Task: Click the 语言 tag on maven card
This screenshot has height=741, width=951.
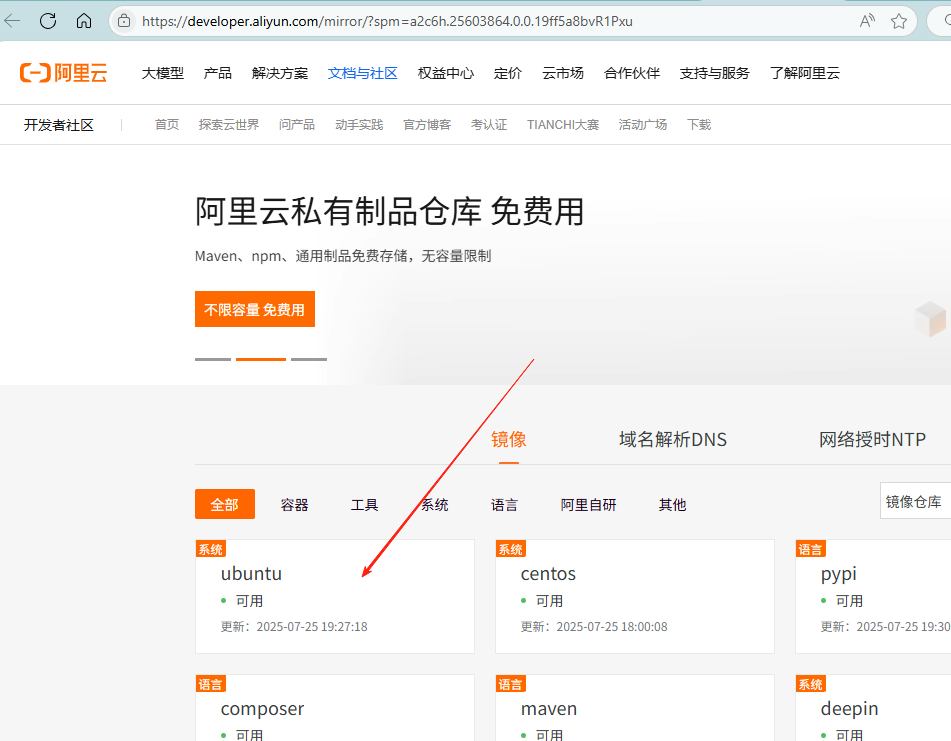Action: (x=511, y=684)
